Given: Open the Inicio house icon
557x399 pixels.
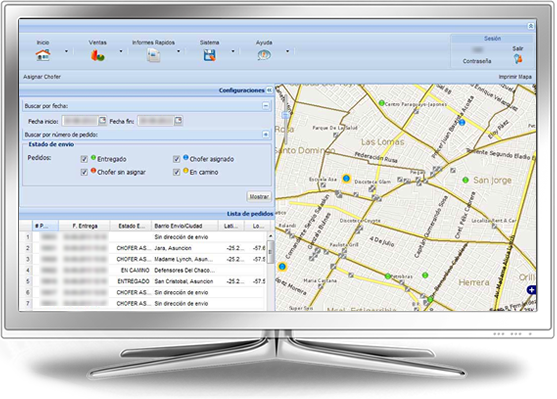Looking at the screenshot, I should [43, 55].
